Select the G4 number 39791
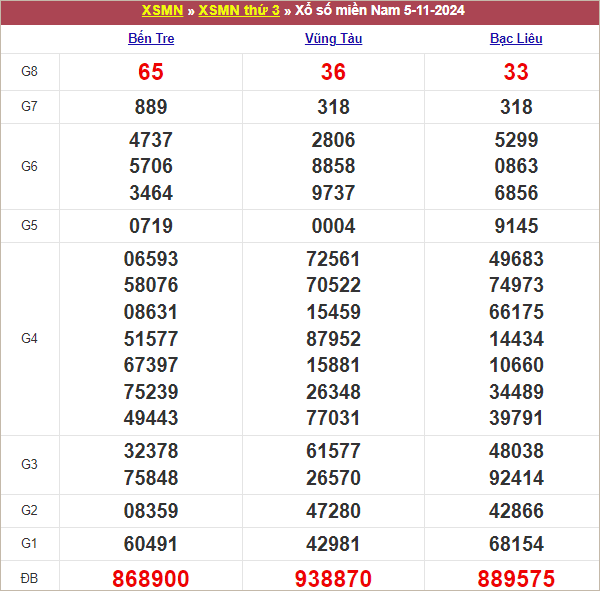 516,418
